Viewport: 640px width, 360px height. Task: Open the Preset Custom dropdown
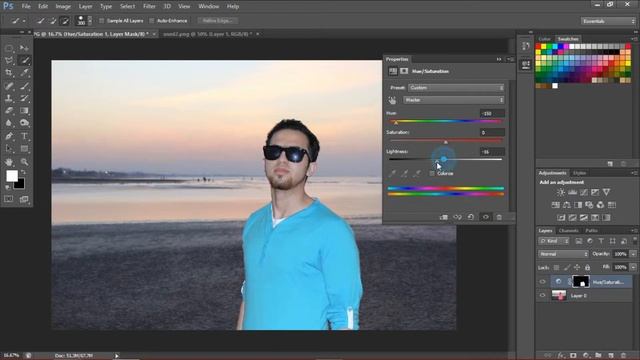(x=456, y=88)
